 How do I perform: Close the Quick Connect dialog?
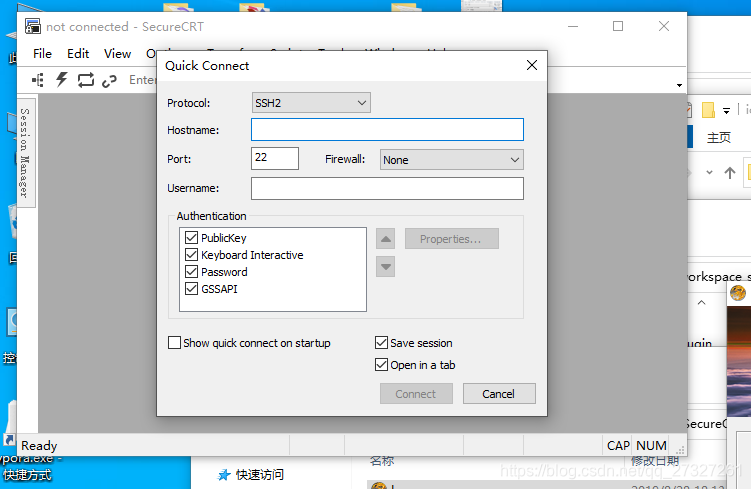point(532,65)
